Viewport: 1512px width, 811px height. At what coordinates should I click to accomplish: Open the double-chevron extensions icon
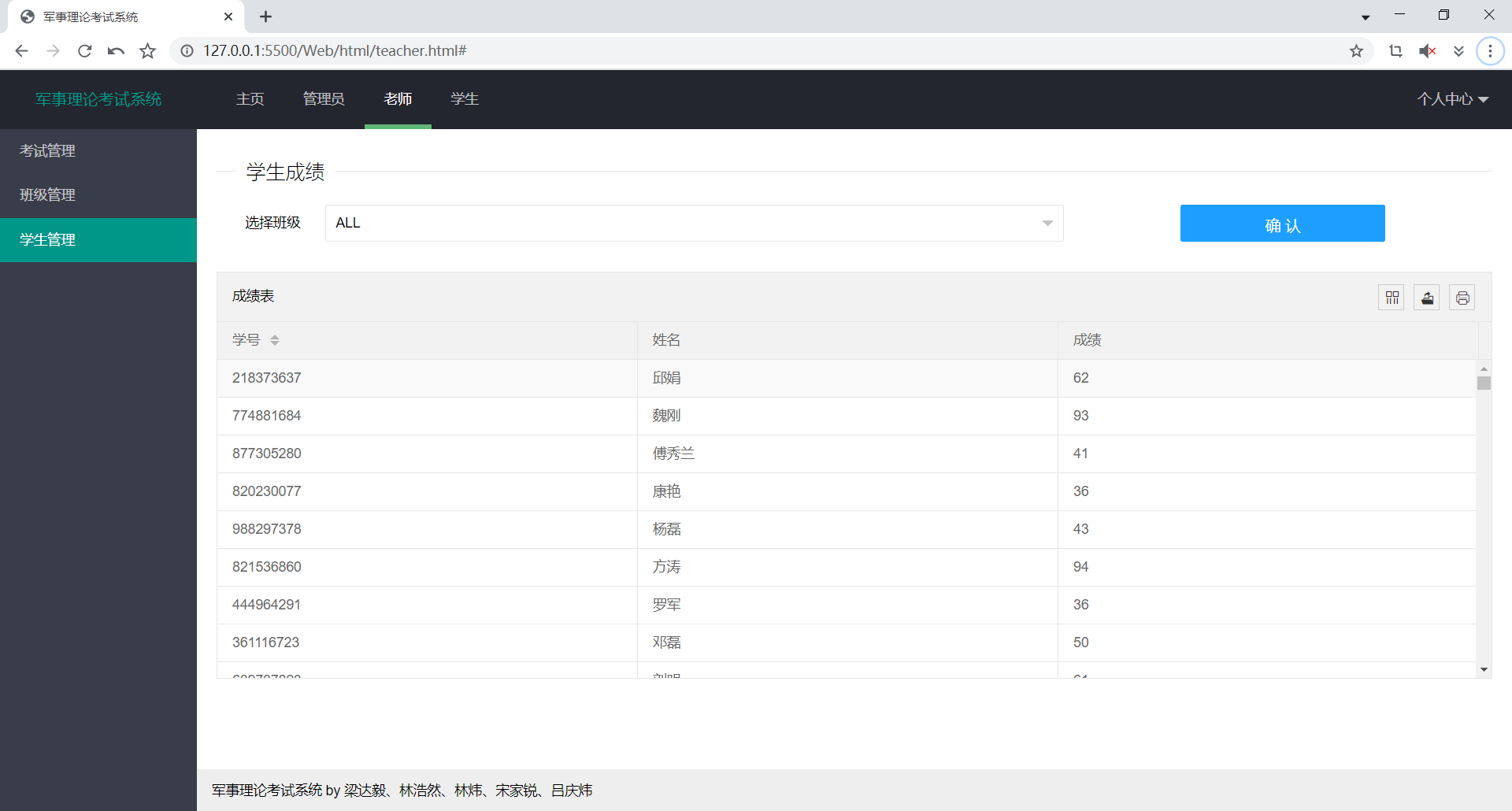(1458, 51)
